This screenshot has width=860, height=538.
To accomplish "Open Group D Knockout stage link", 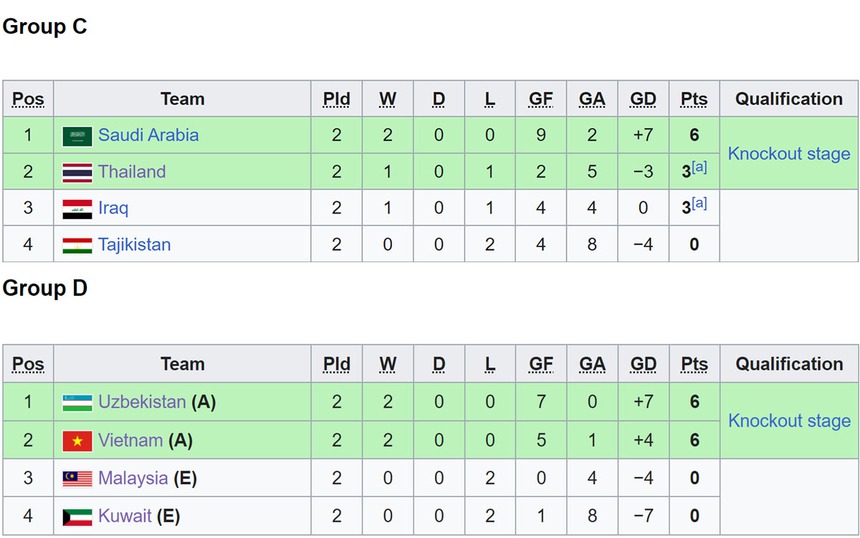I will 788,421.
